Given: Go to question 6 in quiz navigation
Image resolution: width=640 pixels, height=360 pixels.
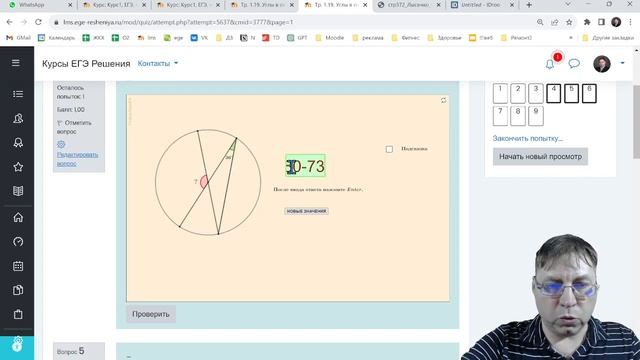Looking at the screenshot, I should (589, 93).
